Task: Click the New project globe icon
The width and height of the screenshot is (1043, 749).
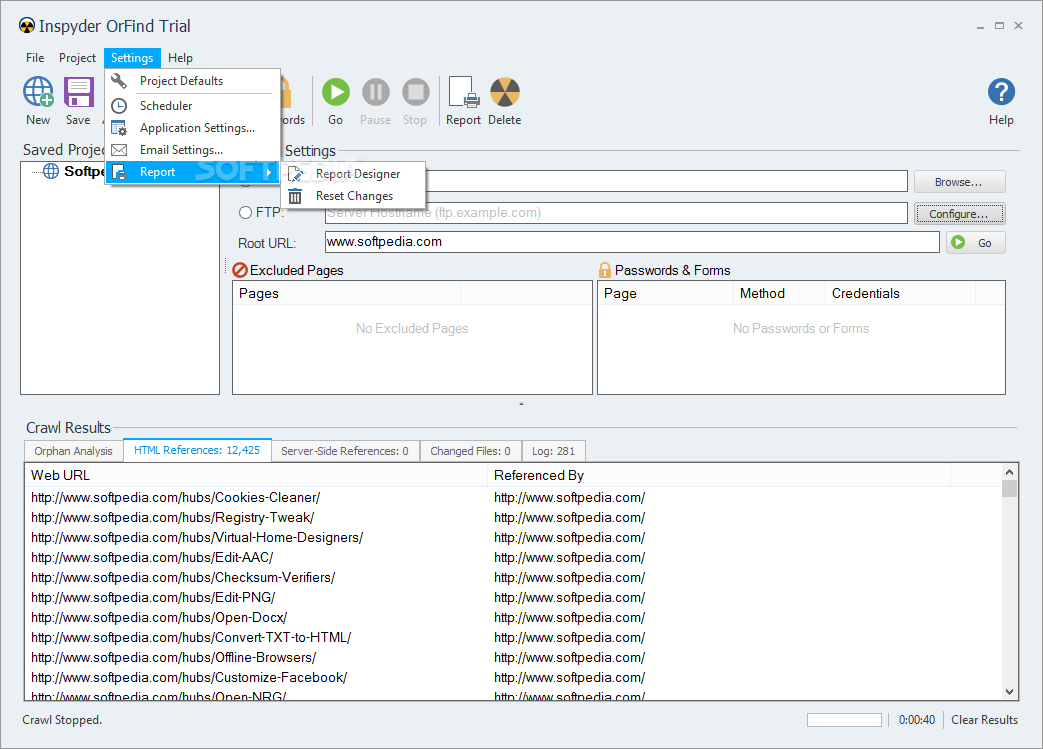Action: click(38, 92)
